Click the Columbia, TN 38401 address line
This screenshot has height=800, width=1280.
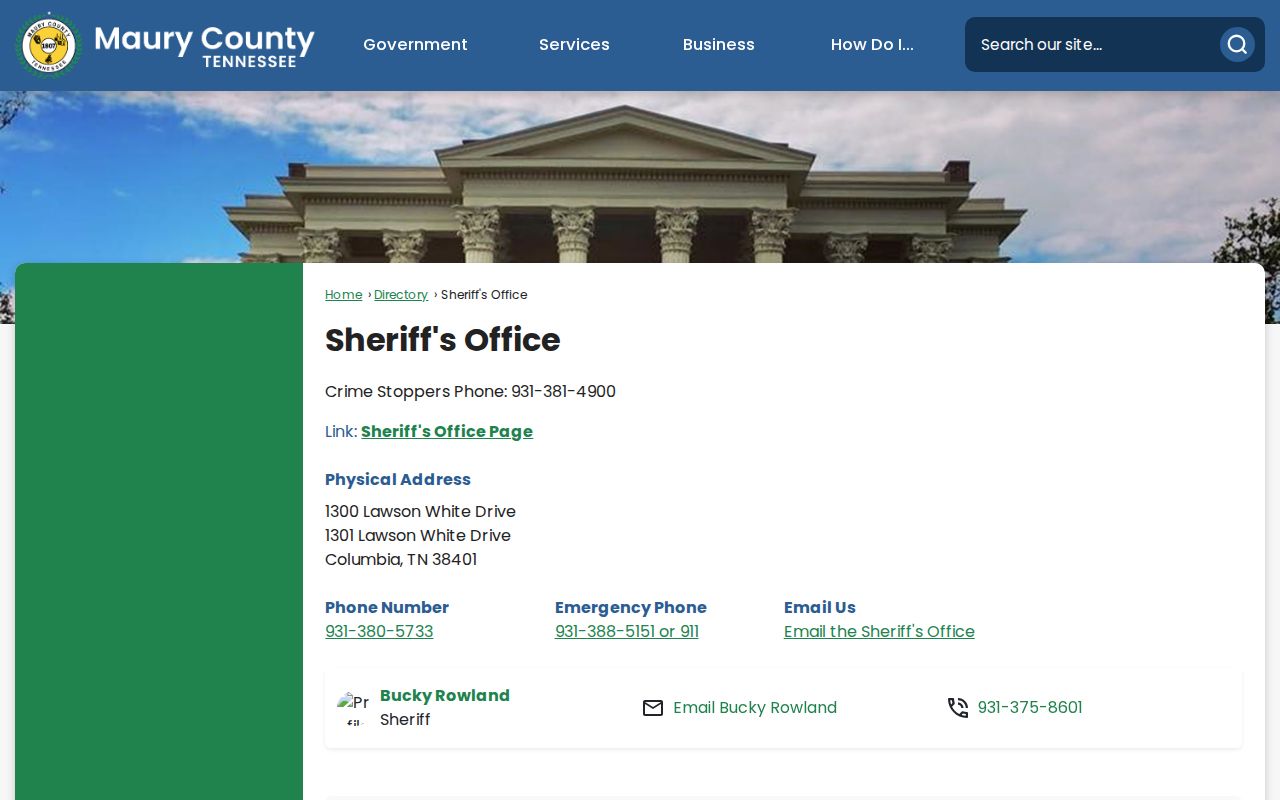click(401, 560)
